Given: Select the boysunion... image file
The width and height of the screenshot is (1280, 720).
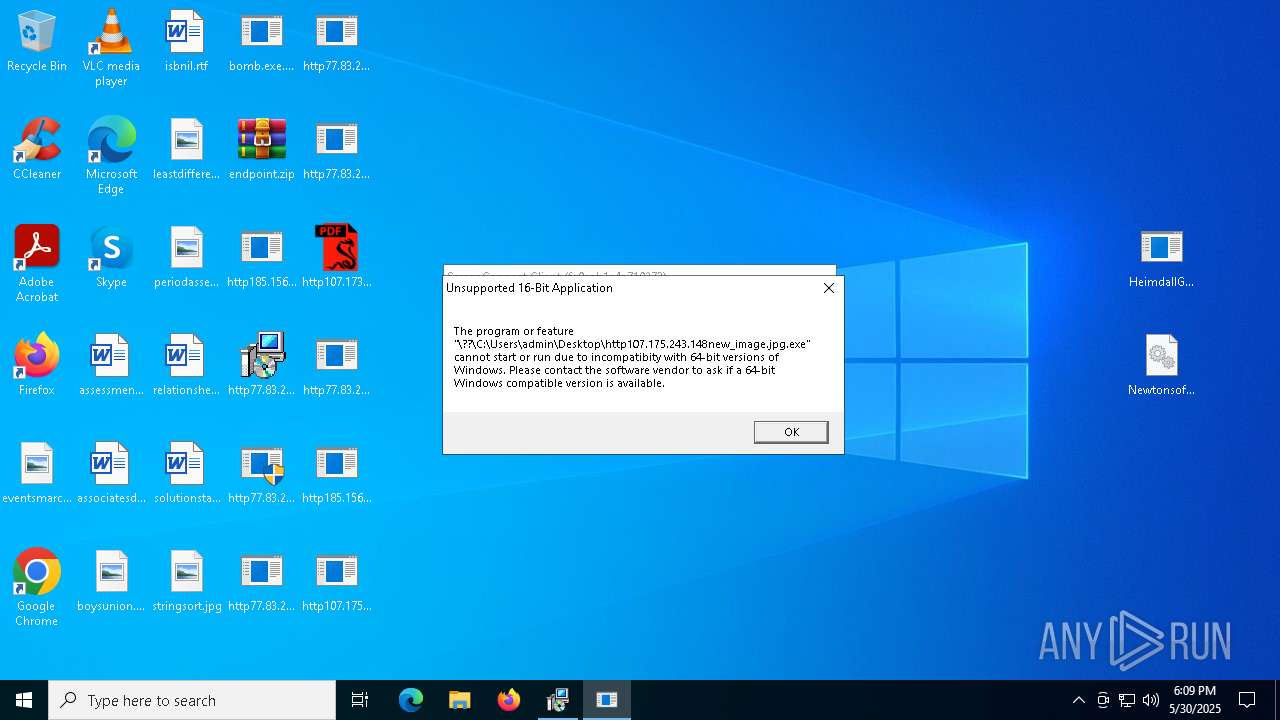Looking at the screenshot, I should point(111,582).
